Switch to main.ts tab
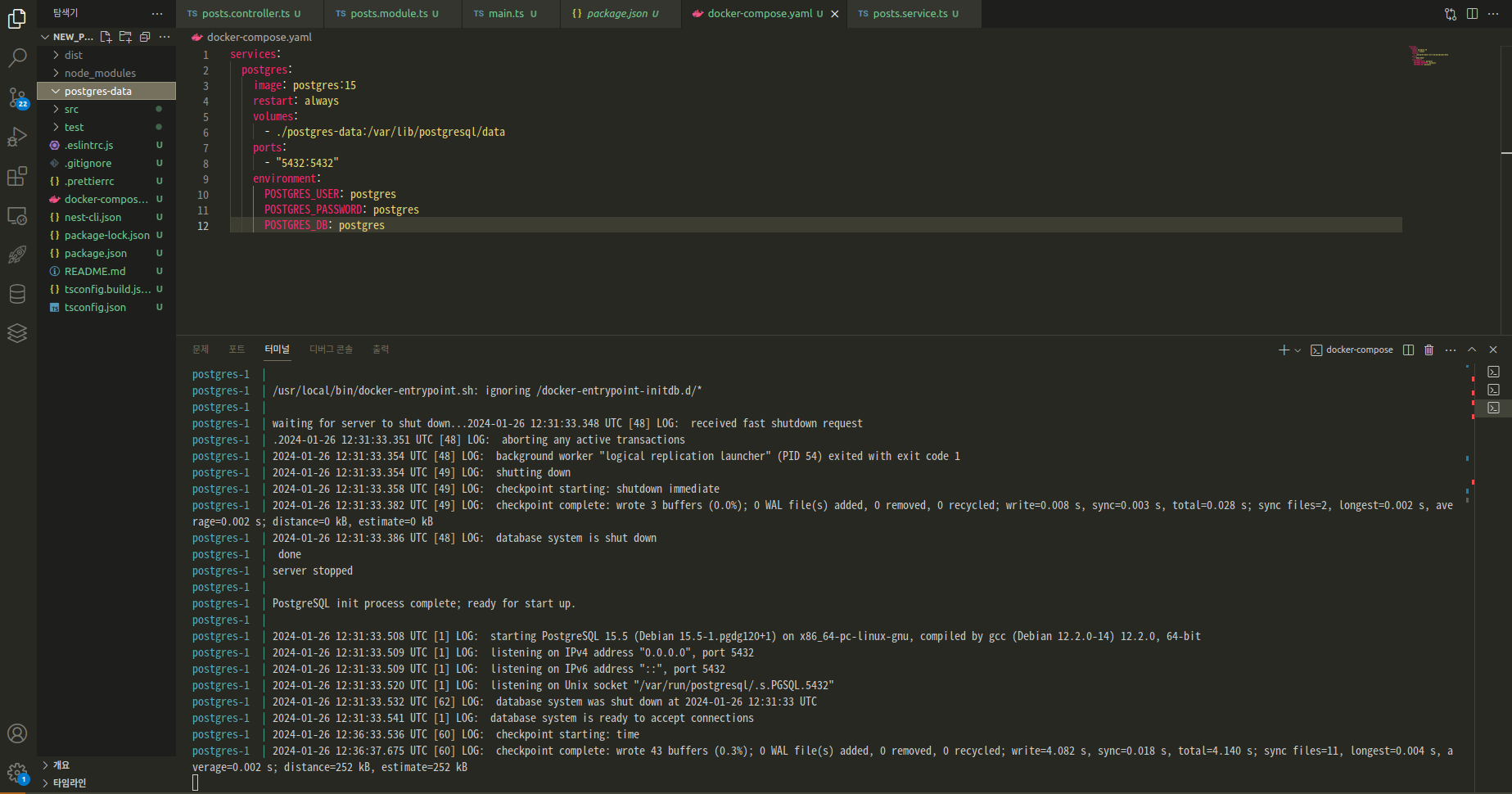Image resolution: width=1512 pixels, height=794 pixels. point(512,13)
